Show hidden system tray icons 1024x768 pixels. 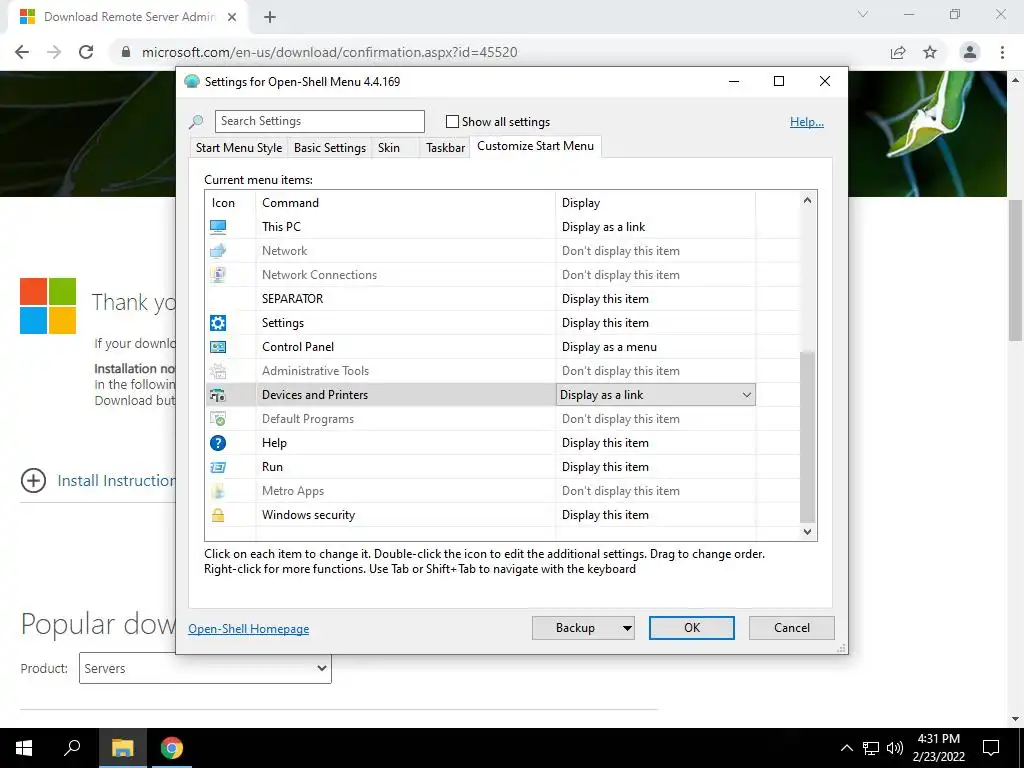point(846,748)
